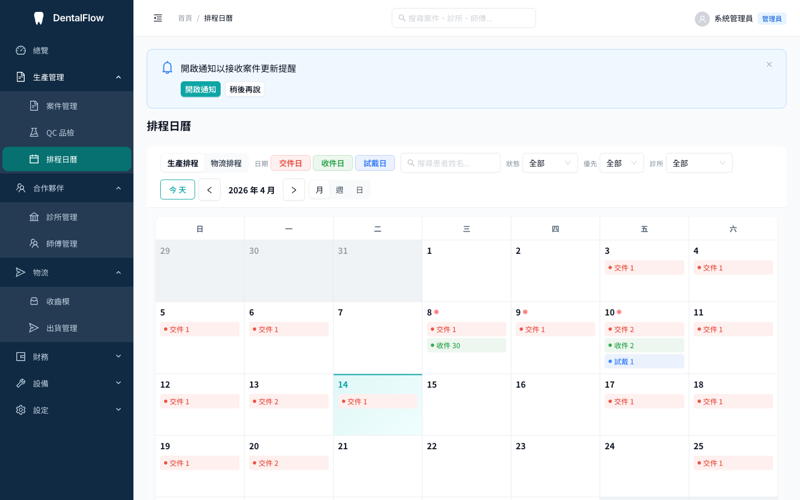Image resolution: width=800 pixels, height=500 pixels.
Task: Collapse the 物流 section chevron
Action: pos(118,272)
